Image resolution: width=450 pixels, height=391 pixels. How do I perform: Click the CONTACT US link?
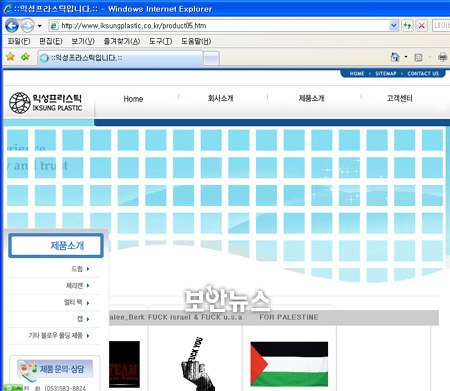(423, 74)
